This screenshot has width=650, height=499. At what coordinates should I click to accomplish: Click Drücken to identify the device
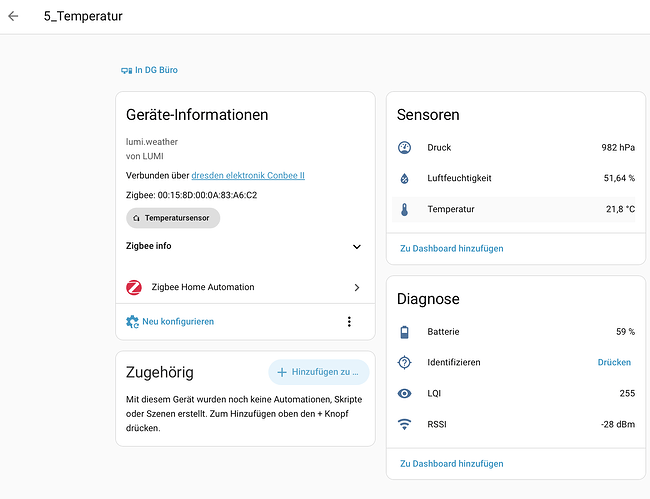[614, 363]
